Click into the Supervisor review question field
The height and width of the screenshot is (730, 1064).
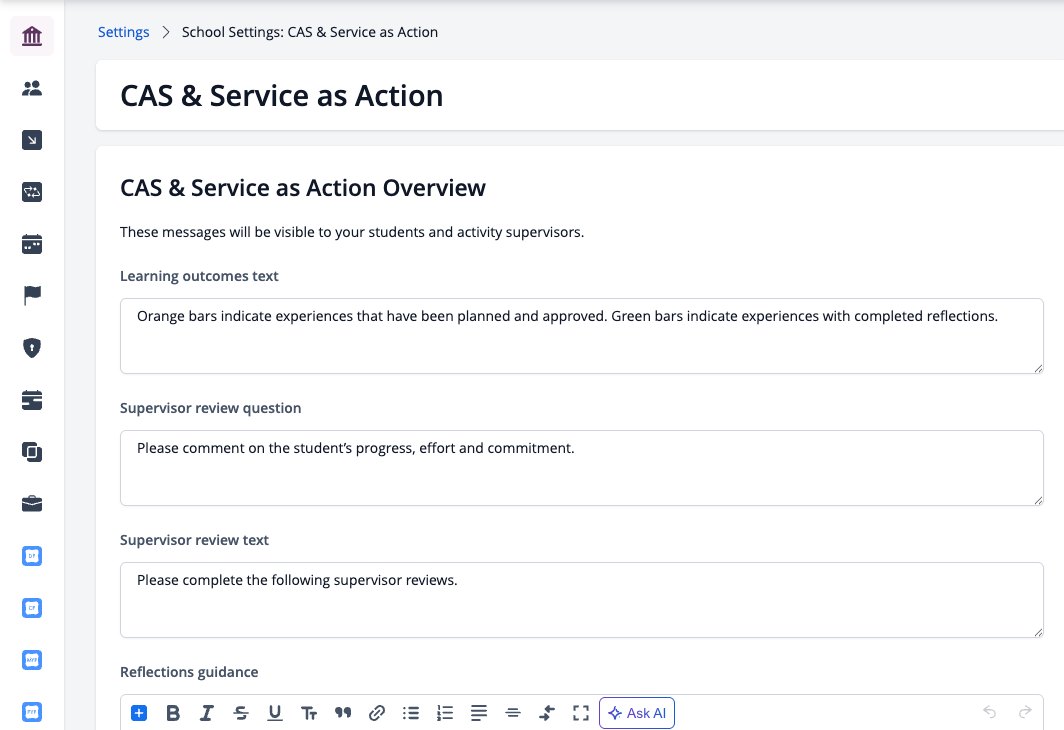[582, 467]
